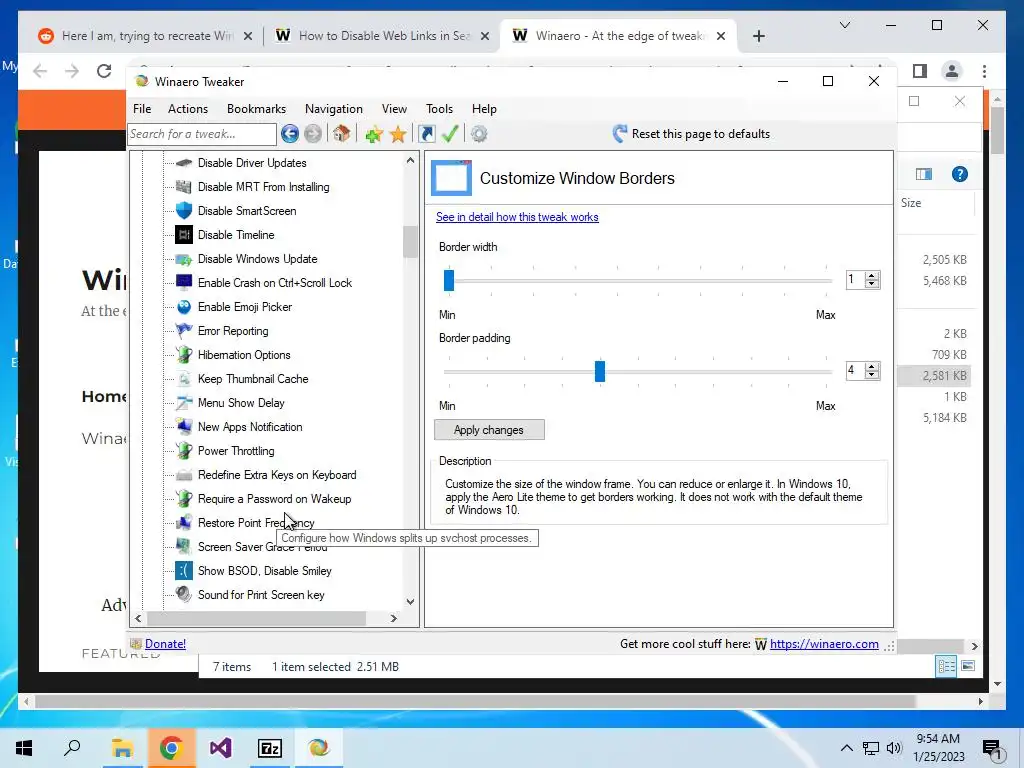The height and width of the screenshot is (768, 1024).
Task: Click the Sound for Print Screen key icon
Action: [x=184, y=594]
